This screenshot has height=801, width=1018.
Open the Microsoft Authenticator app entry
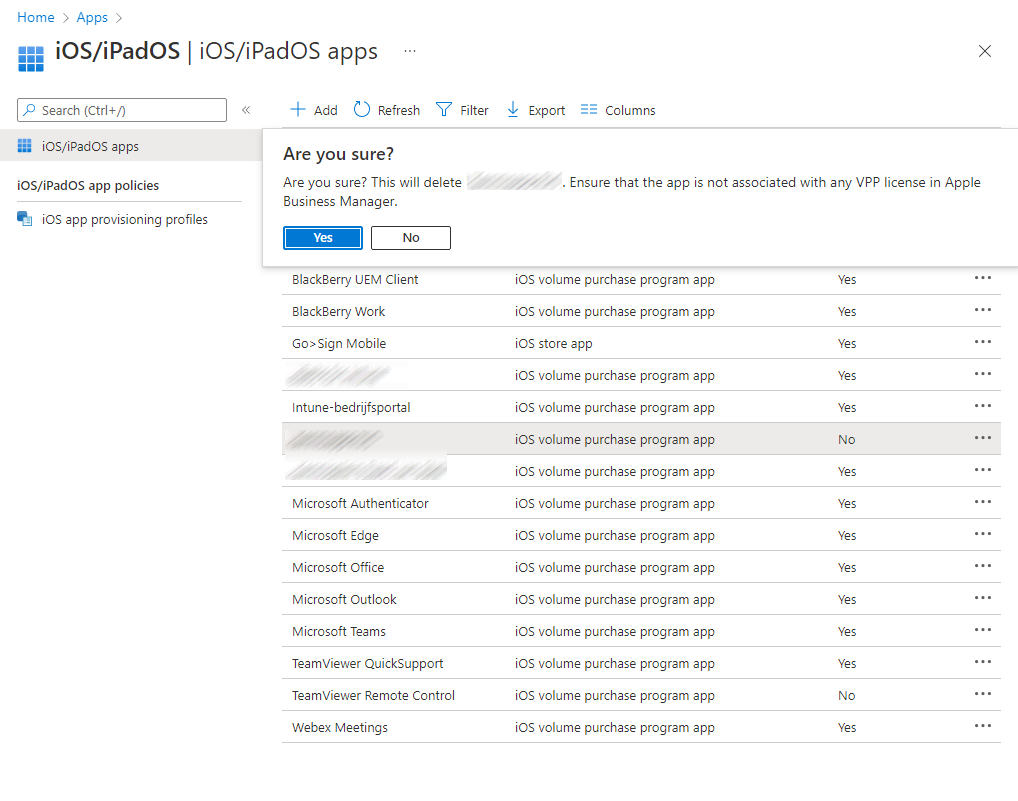pos(360,503)
